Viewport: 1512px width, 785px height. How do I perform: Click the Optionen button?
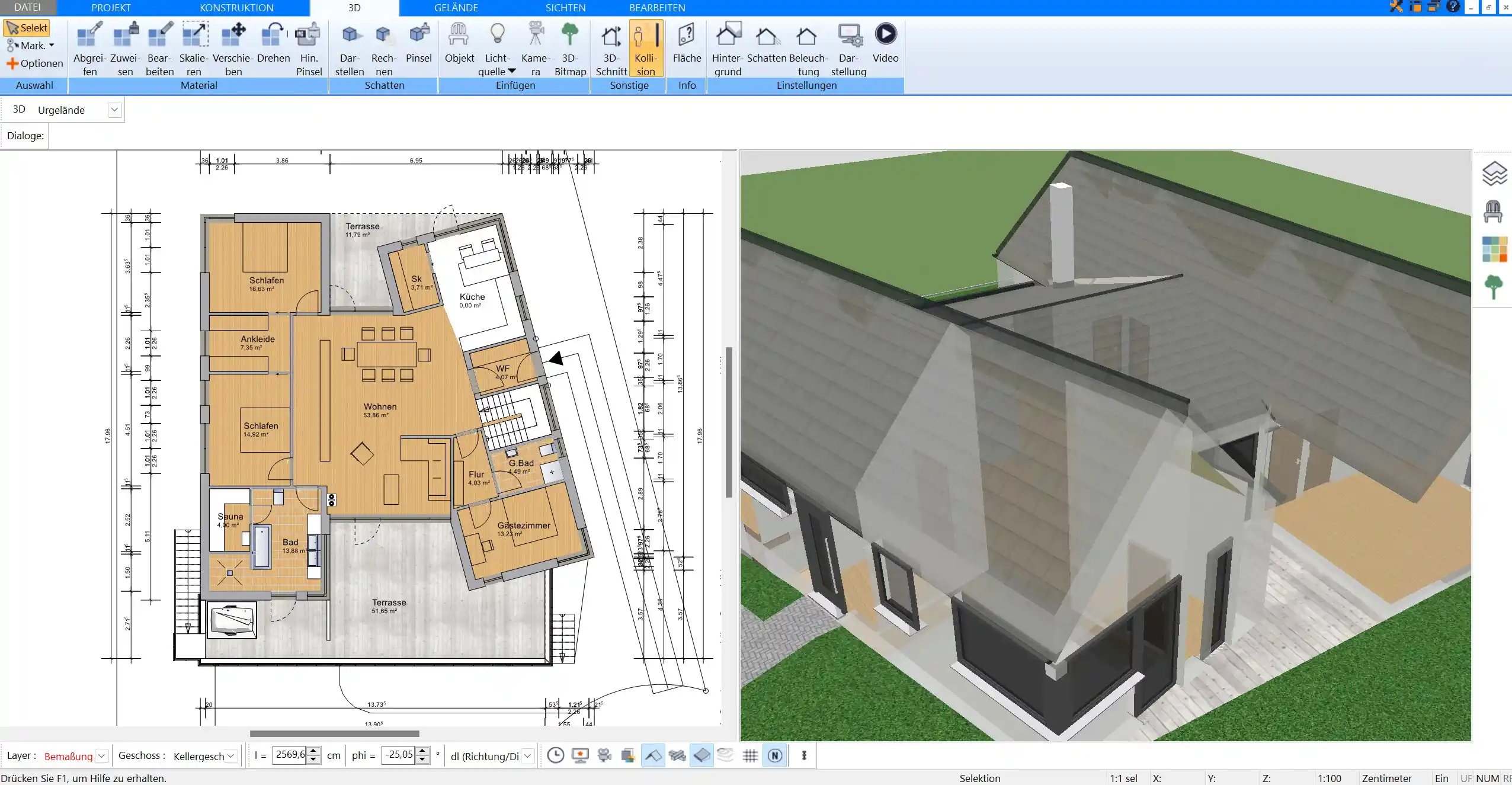coord(34,63)
